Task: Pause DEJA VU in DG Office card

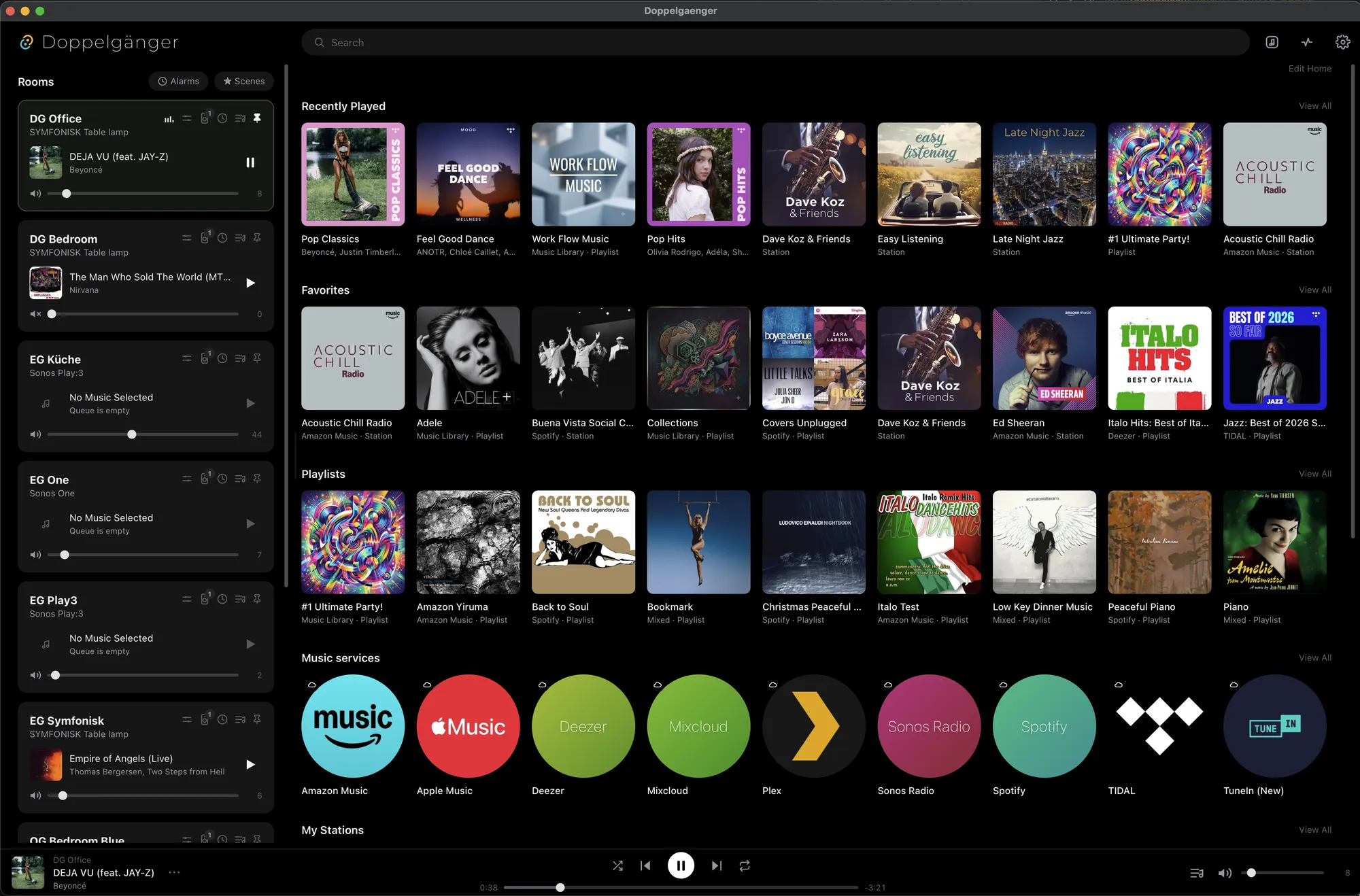Action: click(250, 162)
